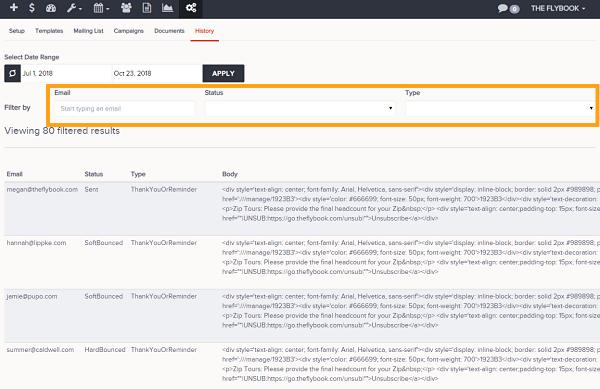Image resolution: width=600 pixels, height=389 pixels.
Task: Click SoftBounced status in jamie row
Action: [x=104, y=296]
